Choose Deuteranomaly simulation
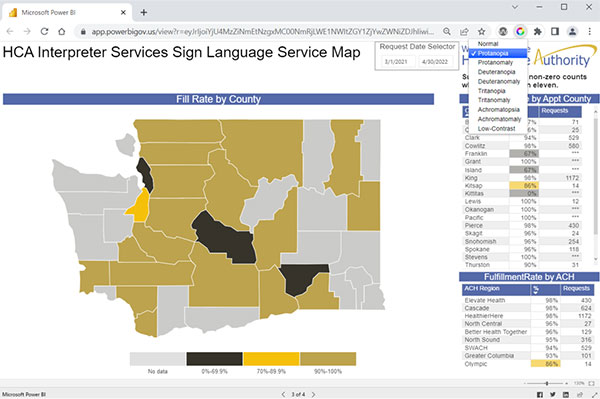 pos(498,81)
